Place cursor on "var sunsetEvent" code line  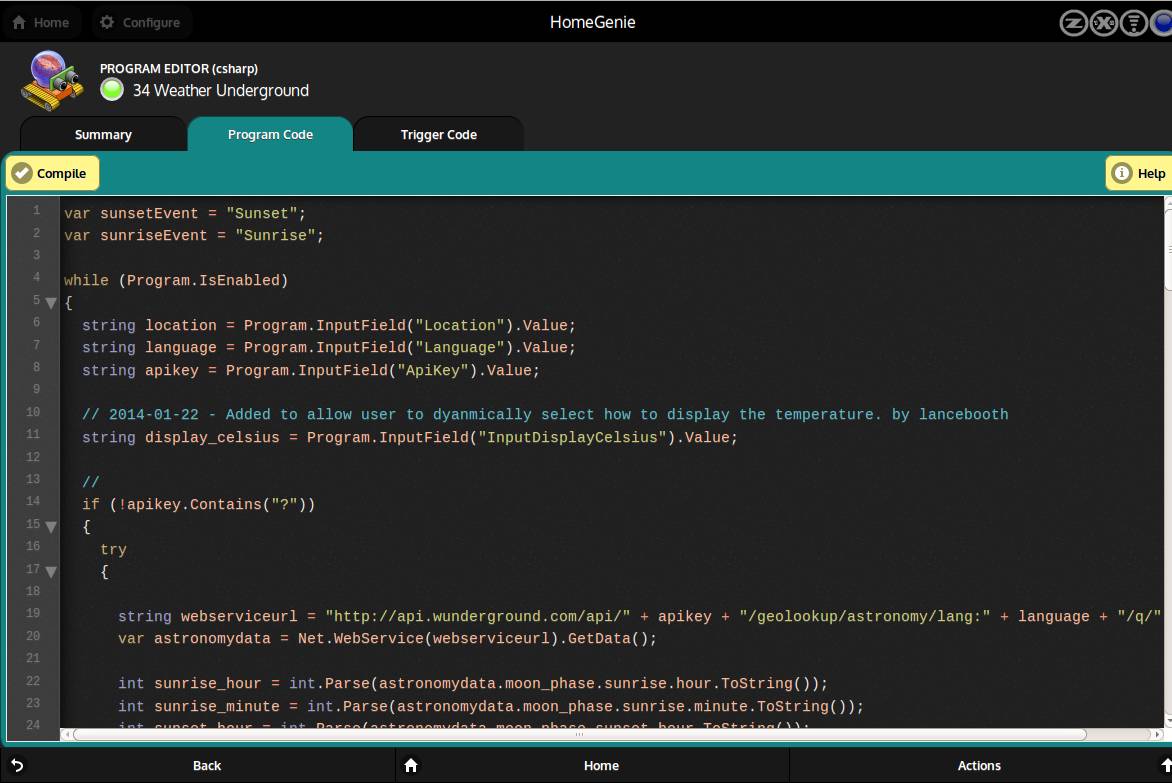185,214
